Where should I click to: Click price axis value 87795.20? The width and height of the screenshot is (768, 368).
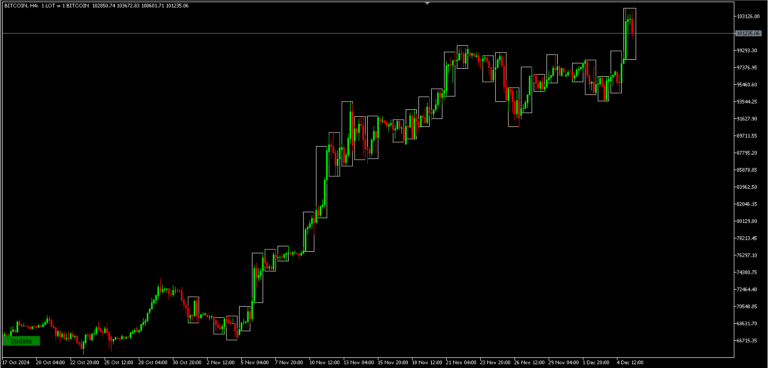(x=747, y=153)
